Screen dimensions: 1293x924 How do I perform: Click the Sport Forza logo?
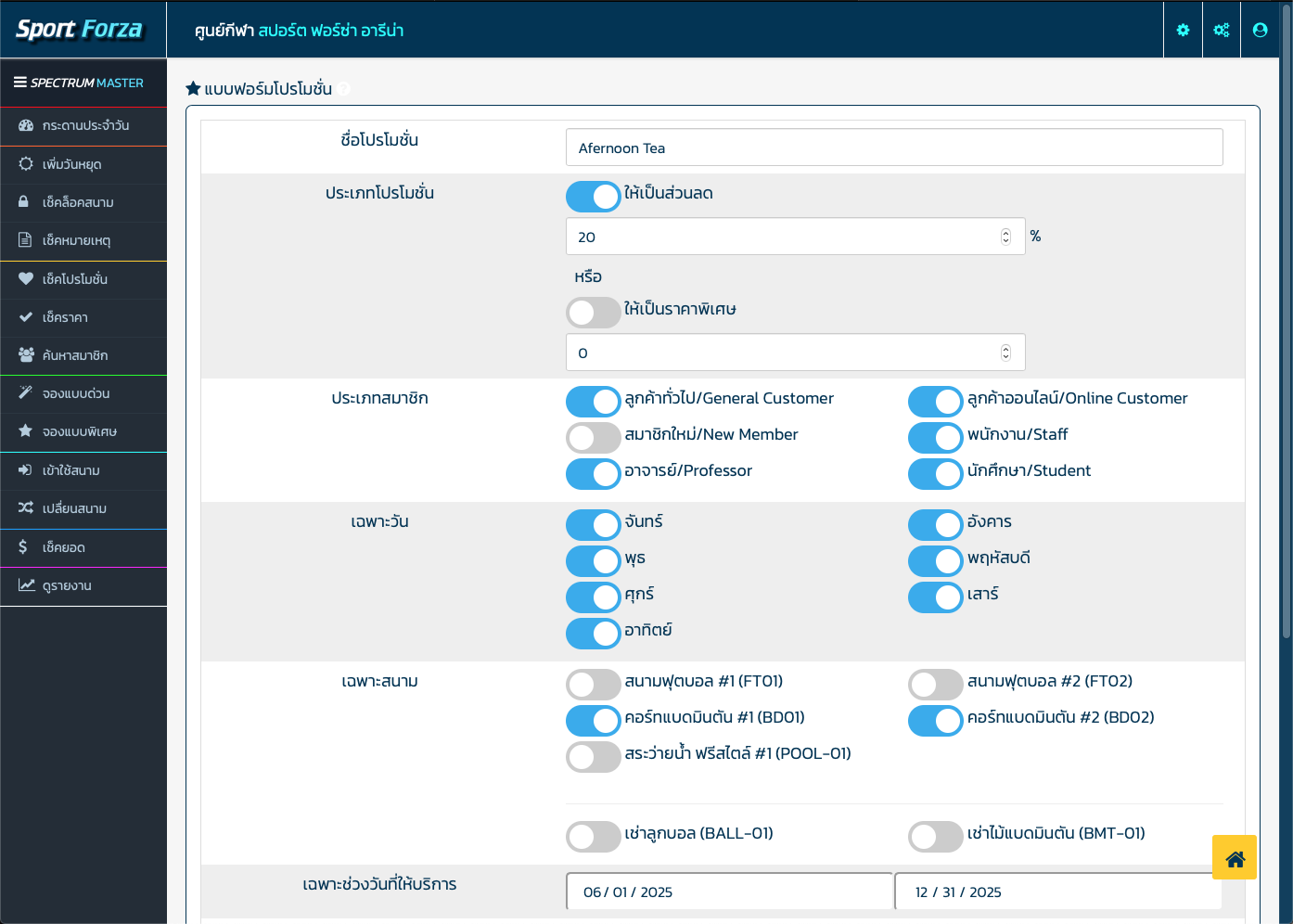(x=80, y=30)
